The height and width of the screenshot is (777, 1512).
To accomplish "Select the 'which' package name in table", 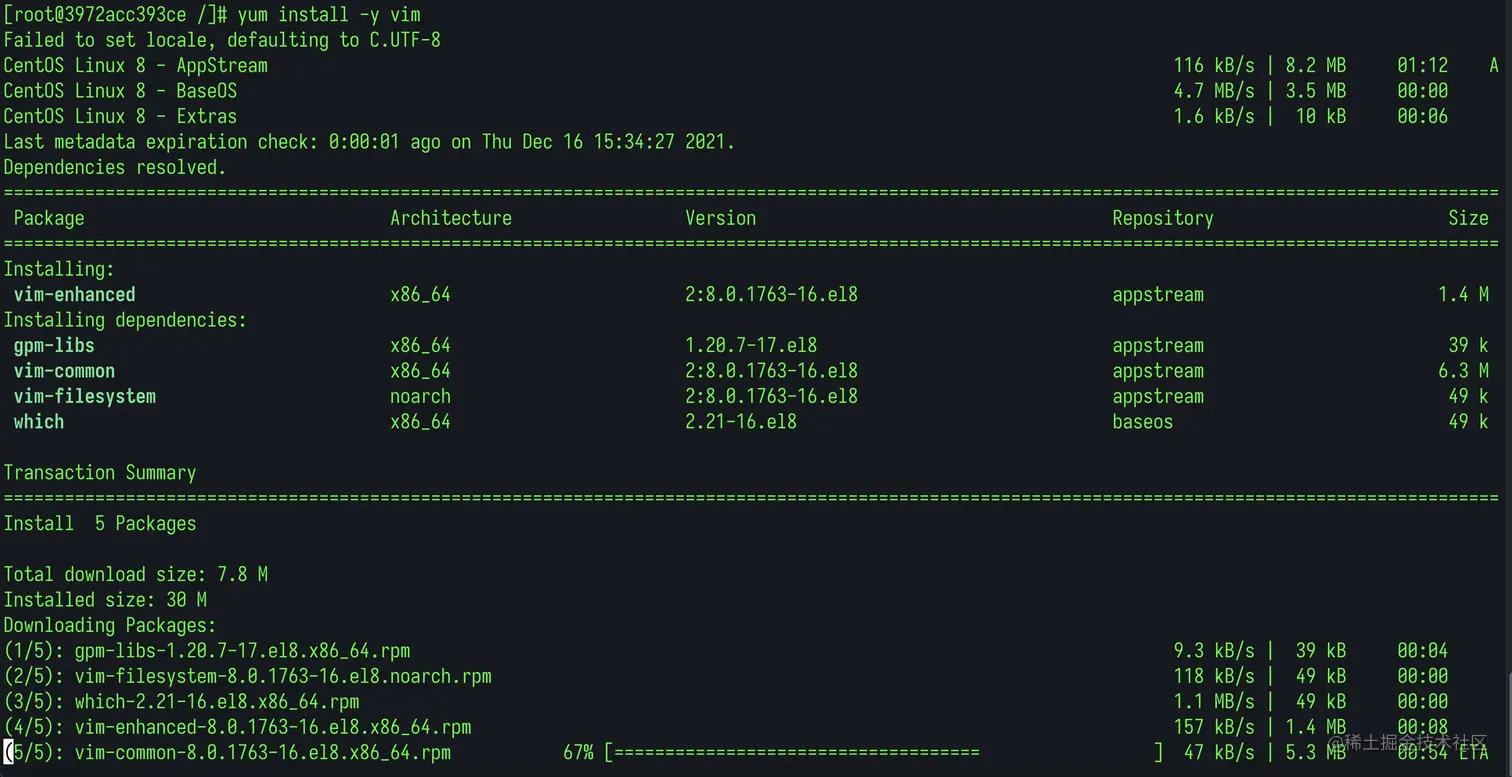I will [39, 422].
